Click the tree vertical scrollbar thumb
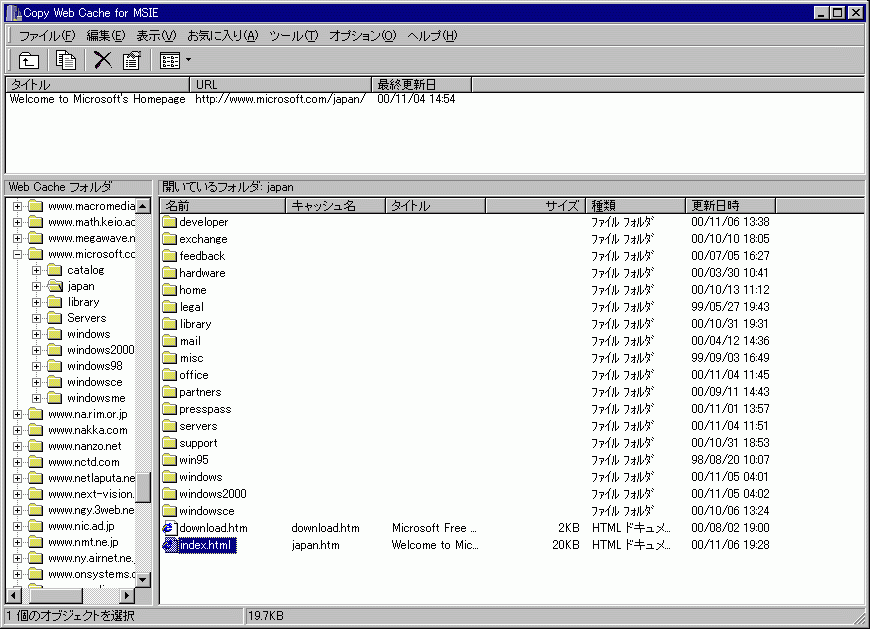Screen dimensions: 870x629 (143, 487)
